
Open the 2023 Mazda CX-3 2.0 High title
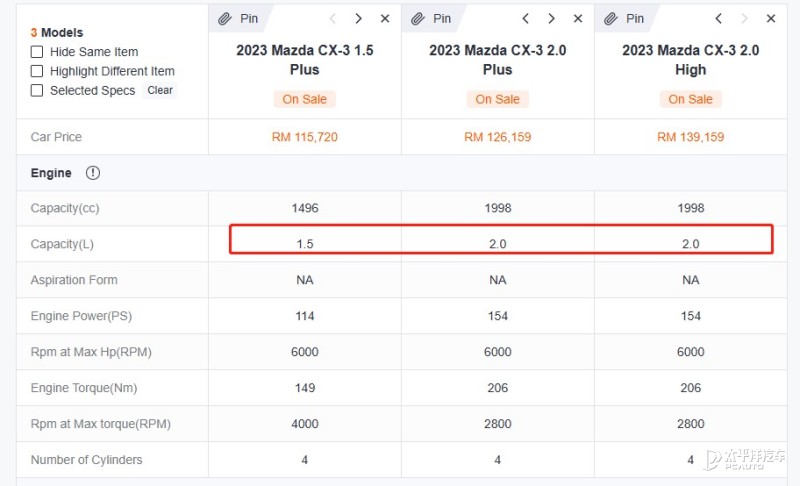690,60
